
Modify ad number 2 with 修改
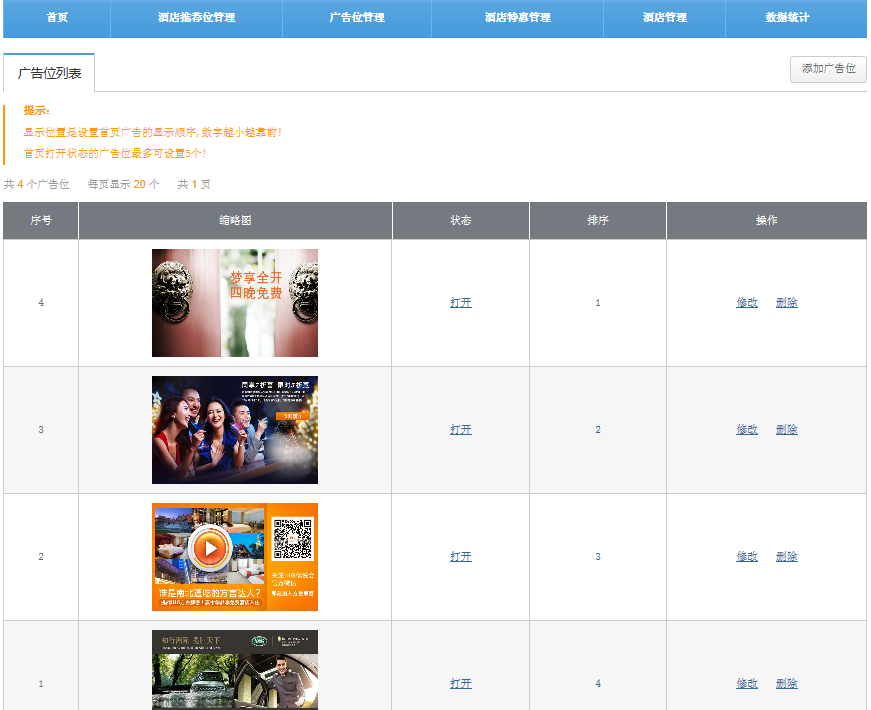point(747,557)
